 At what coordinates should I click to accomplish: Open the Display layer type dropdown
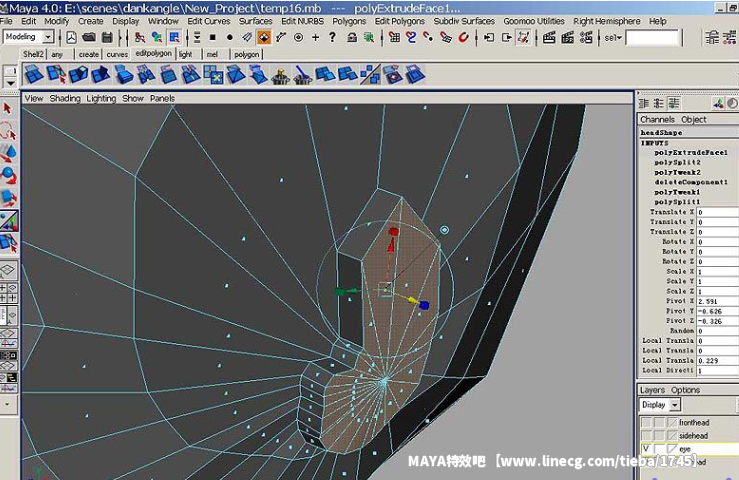point(674,405)
